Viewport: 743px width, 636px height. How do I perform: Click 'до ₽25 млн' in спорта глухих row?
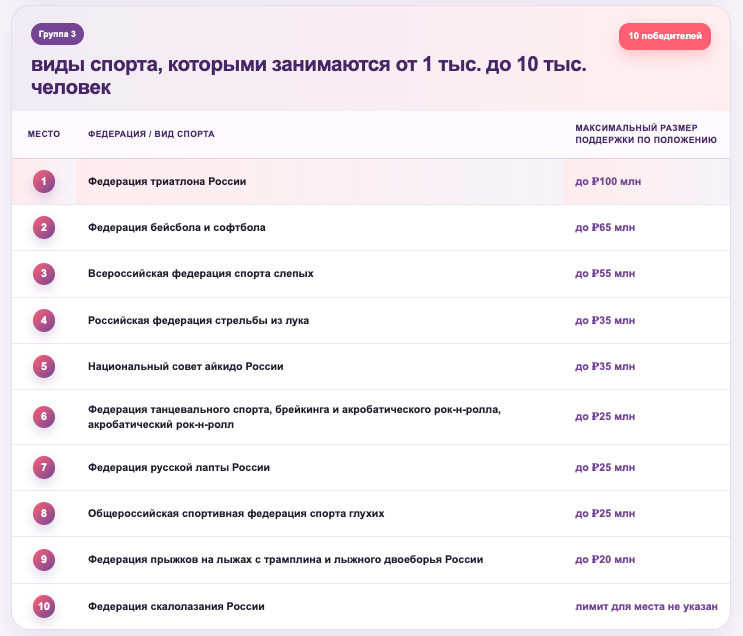pos(605,513)
